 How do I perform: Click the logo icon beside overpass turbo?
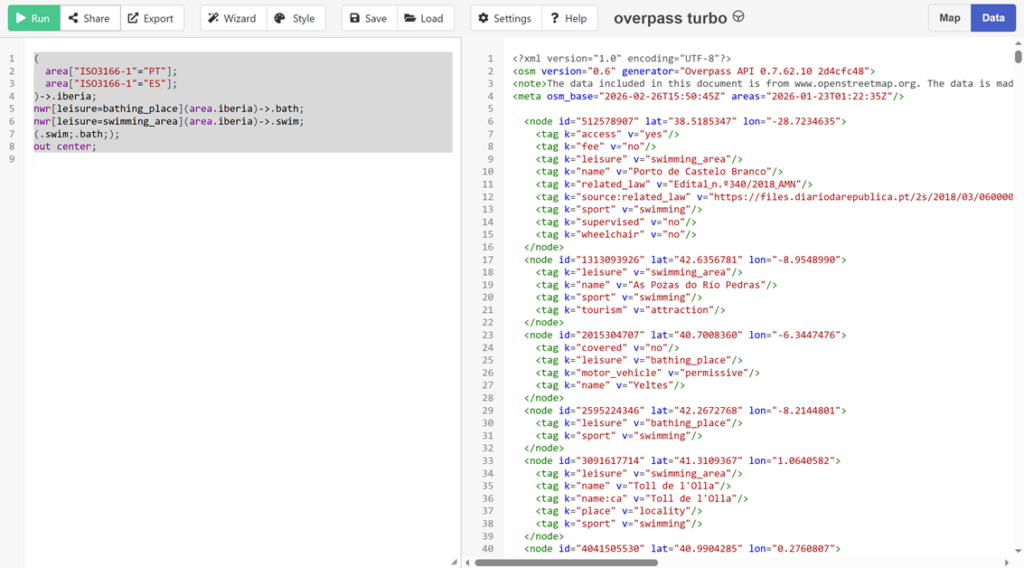point(739,17)
